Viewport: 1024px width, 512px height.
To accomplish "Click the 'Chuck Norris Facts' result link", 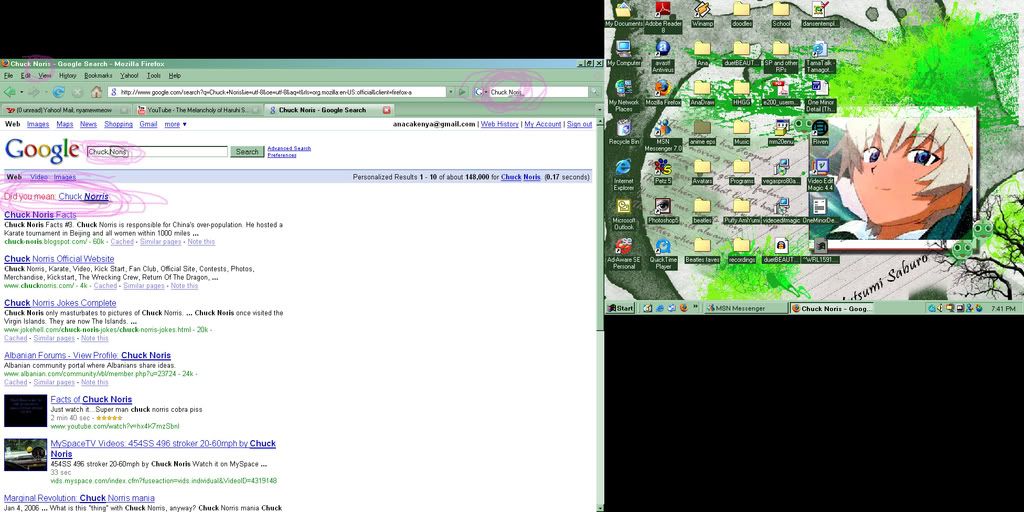I will (x=40, y=215).
